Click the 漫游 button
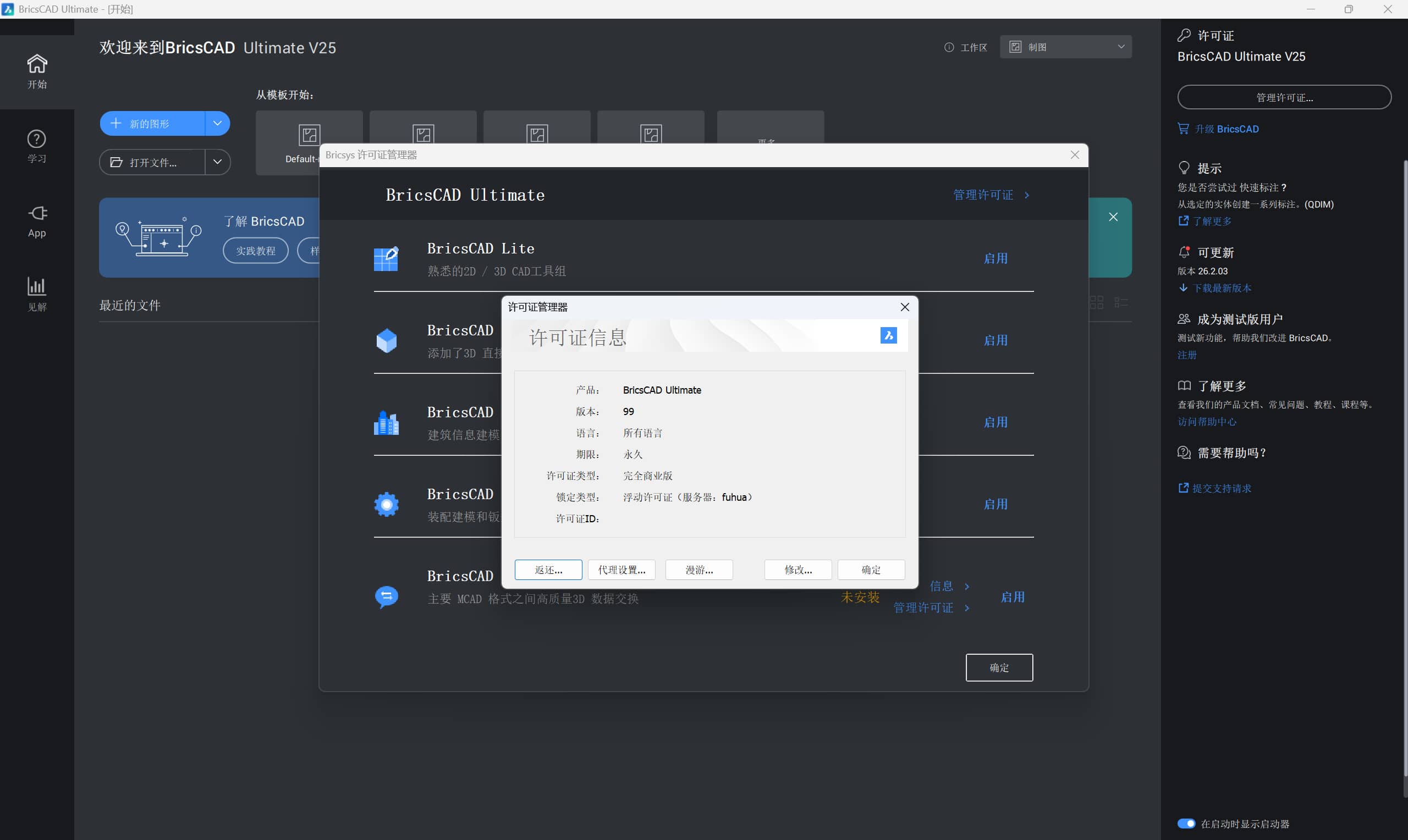The width and height of the screenshot is (1408, 840). [x=698, y=570]
